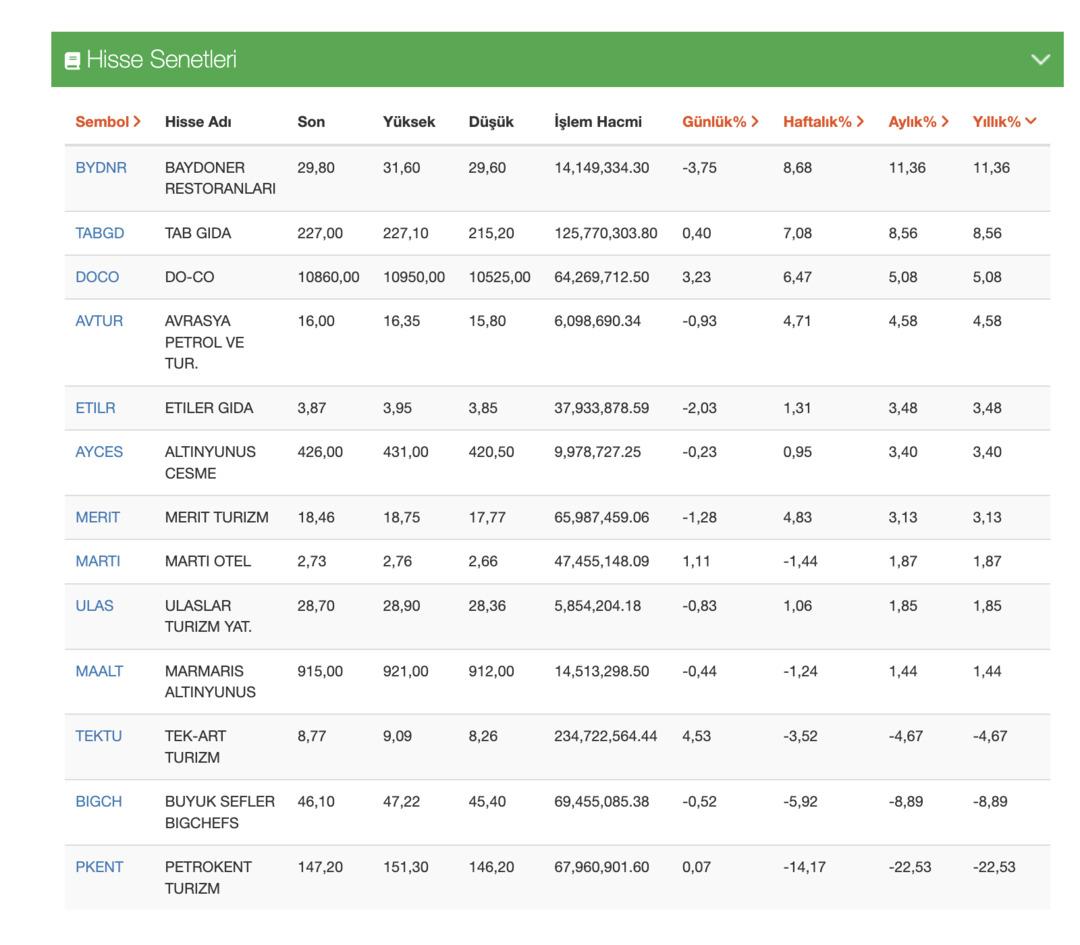
Task: Sort table by Aylık% column
Action: tap(918, 122)
